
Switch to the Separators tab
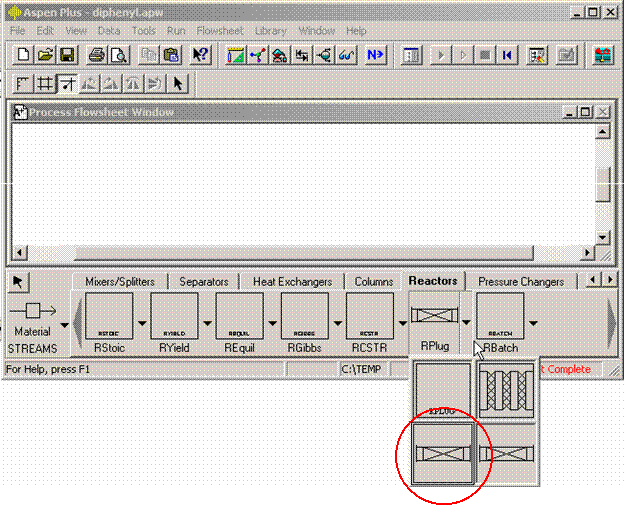tap(204, 282)
